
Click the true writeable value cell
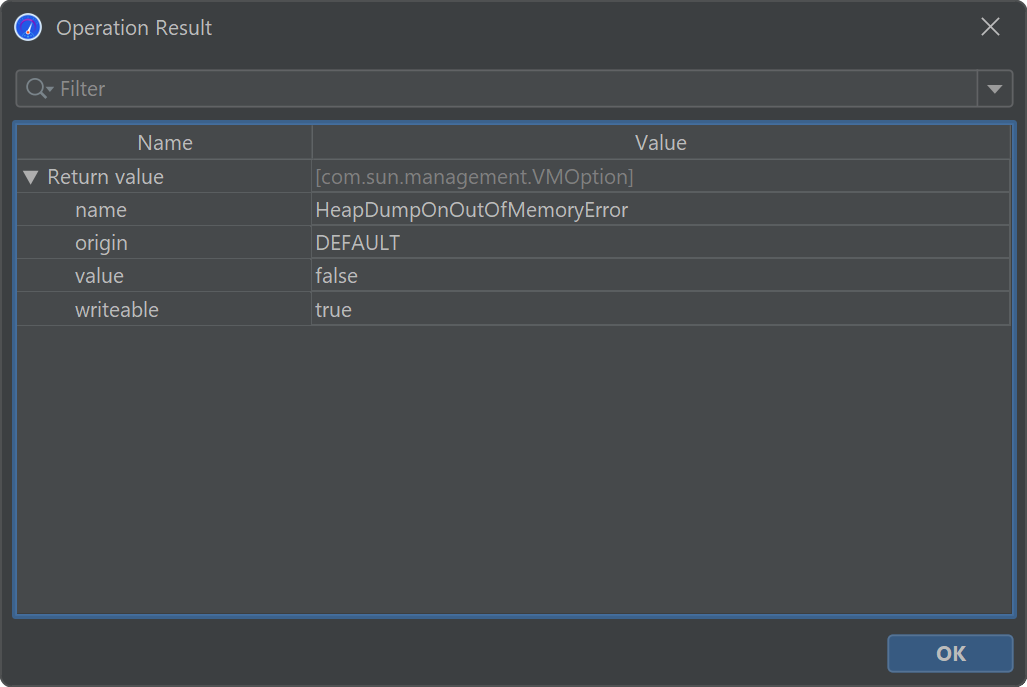pyautogui.click(x=333, y=310)
